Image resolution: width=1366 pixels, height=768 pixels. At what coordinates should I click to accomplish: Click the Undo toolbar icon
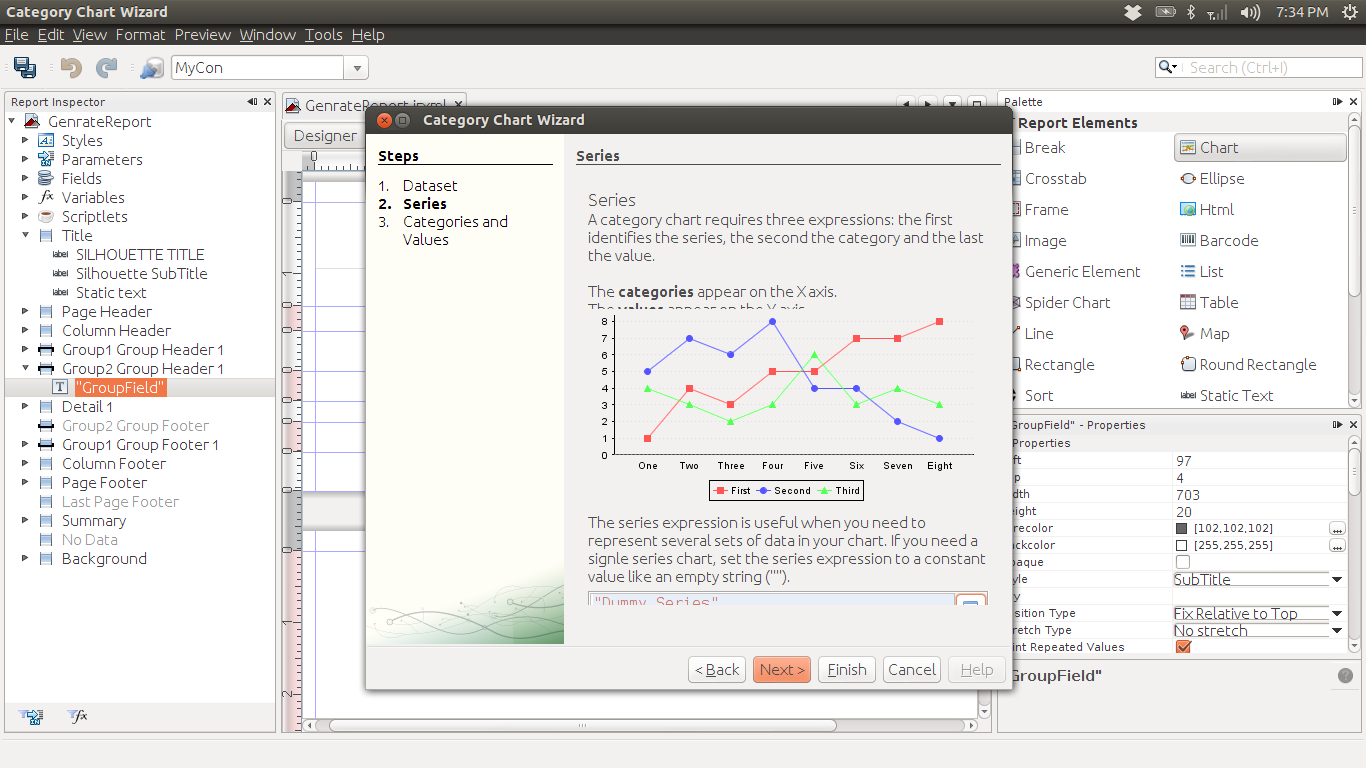68,67
